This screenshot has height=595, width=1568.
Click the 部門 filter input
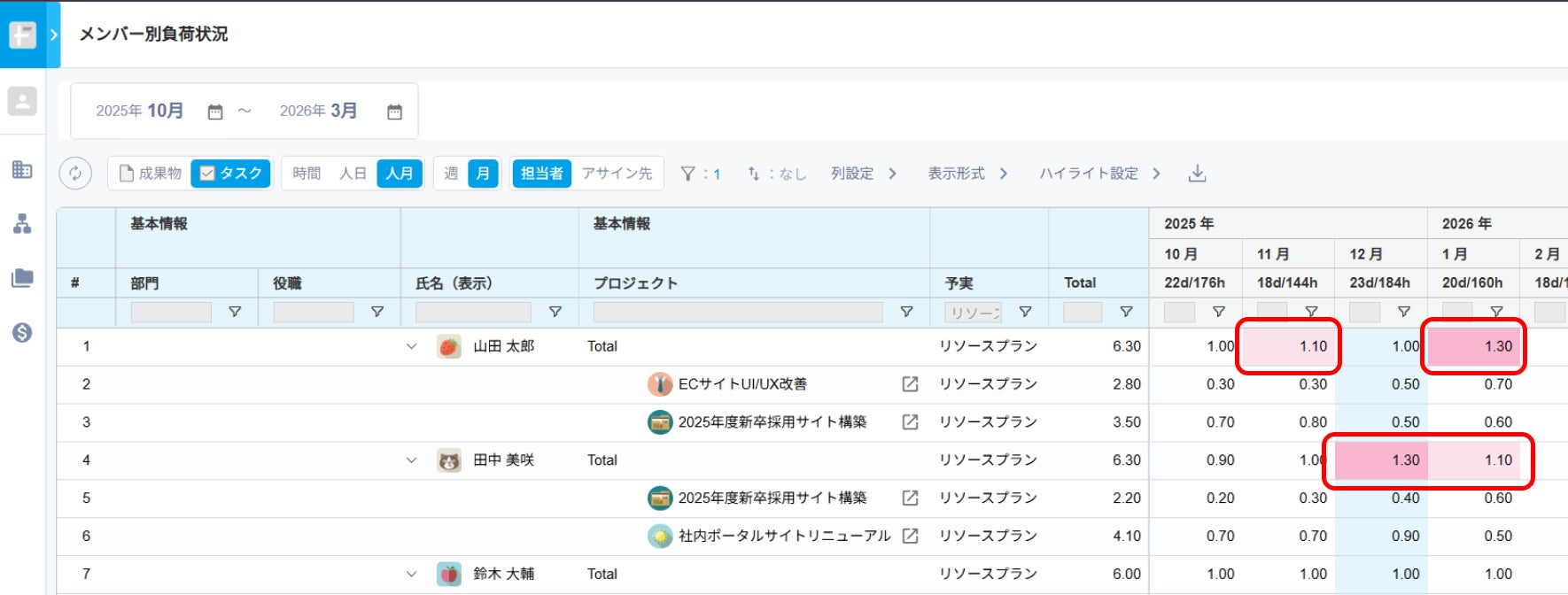(171, 312)
